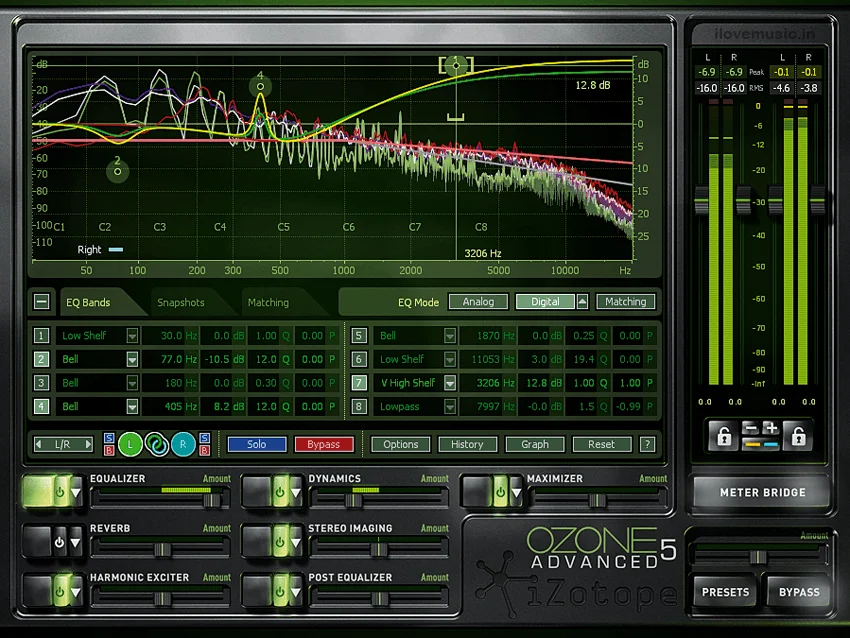Open the METER BRIDGE
The width and height of the screenshot is (850, 638).
click(762, 493)
